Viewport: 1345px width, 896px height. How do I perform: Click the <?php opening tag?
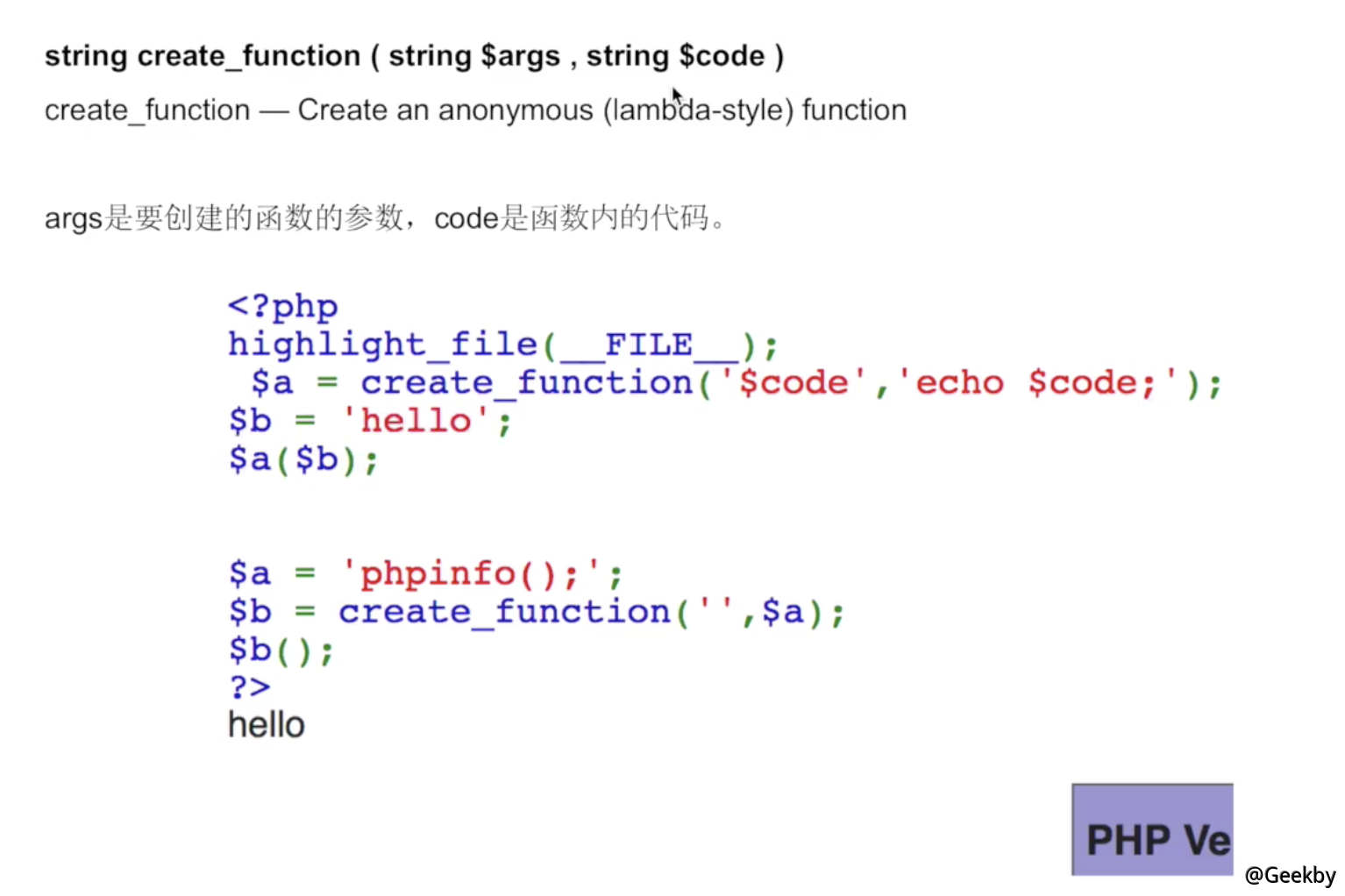(x=282, y=307)
